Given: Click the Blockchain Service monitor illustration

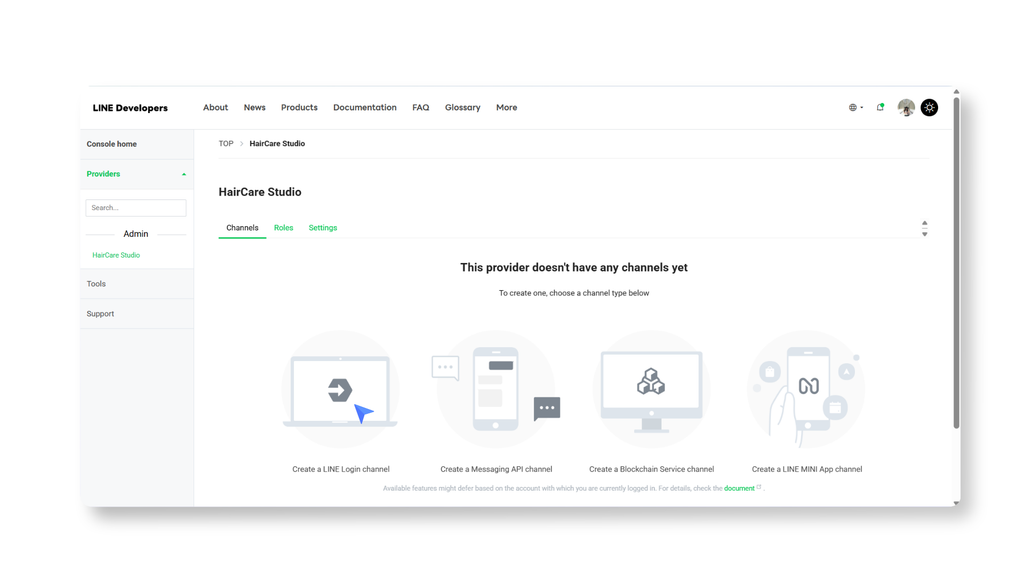Looking at the screenshot, I should pos(651,391).
